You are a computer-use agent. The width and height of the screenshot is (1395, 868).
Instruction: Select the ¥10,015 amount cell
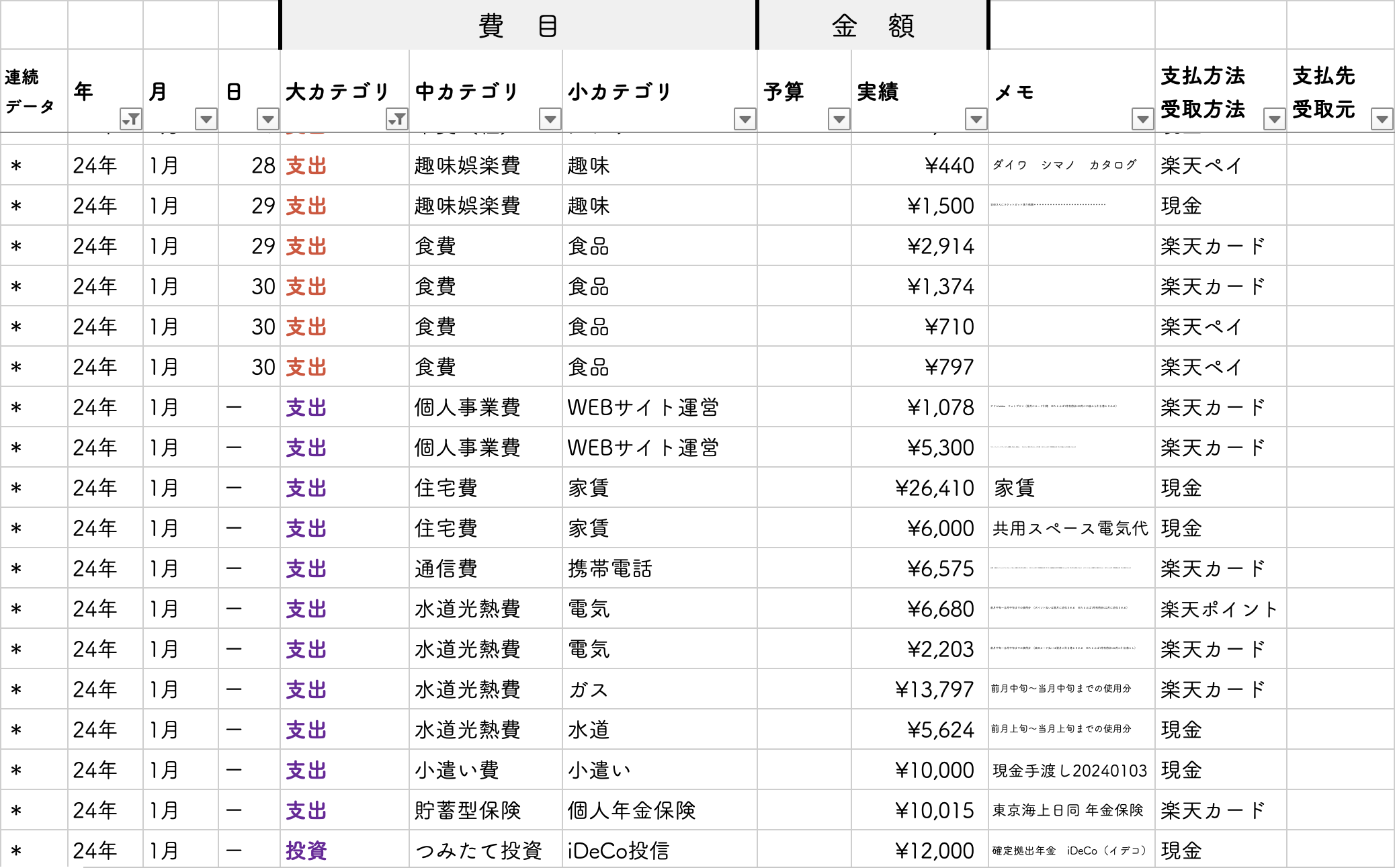tap(920, 810)
